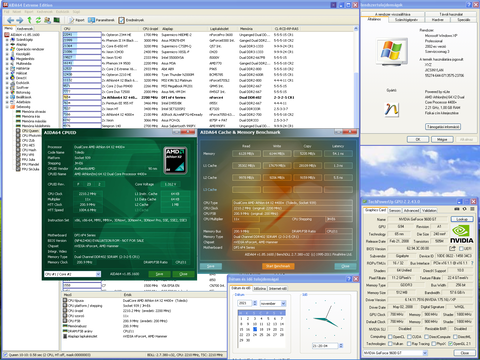Click the GPU-Z refresh icon
The width and height of the screenshot is (480, 360).
point(465,209)
